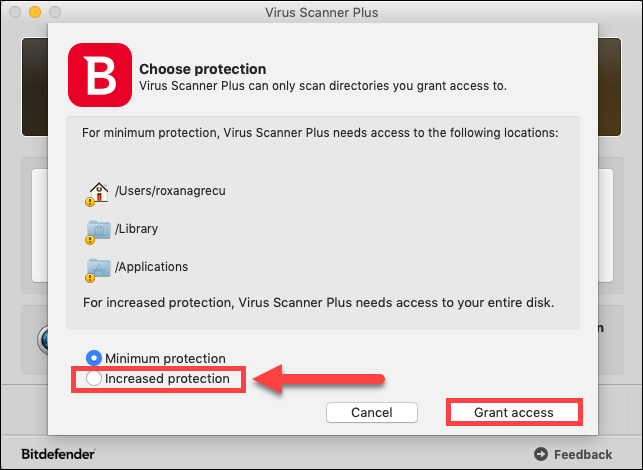This screenshot has height=470, width=643.
Task: Click the Virus Scanner Plus title bar
Action: point(322,12)
